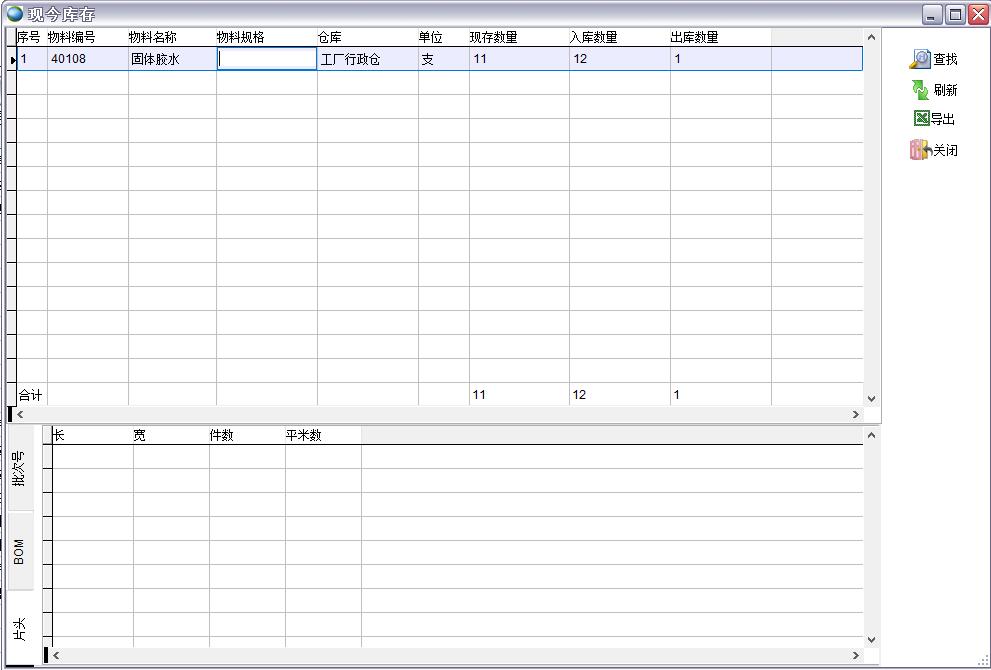
Task: Maximize the 现今库存 window
Action: pyautogui.click(x=955, y=14)
